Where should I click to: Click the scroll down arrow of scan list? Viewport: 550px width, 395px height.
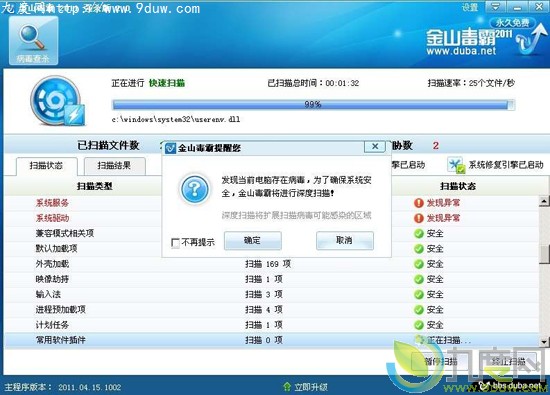(544, 341)
